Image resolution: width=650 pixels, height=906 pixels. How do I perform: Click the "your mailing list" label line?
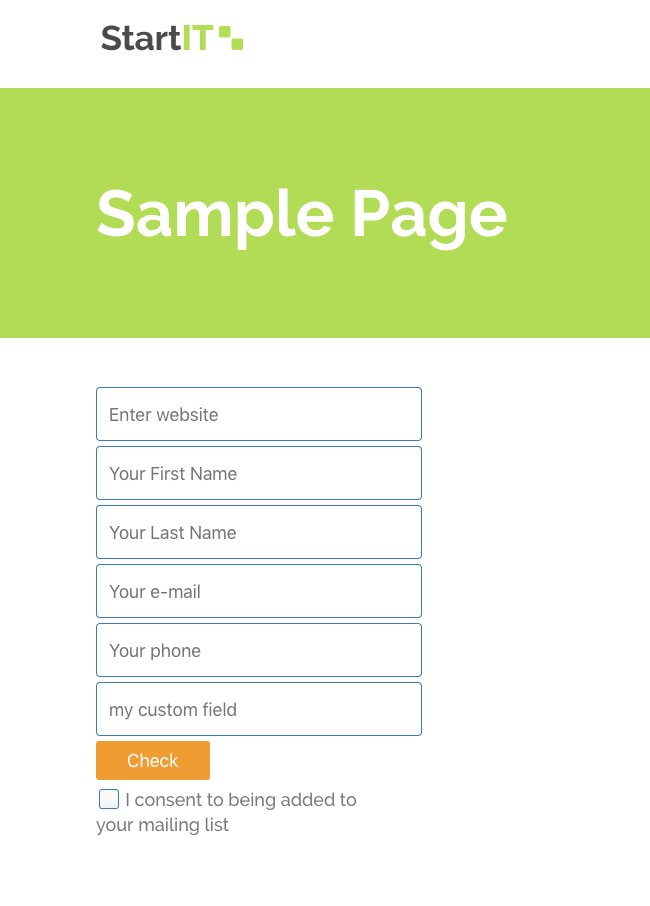163,825
